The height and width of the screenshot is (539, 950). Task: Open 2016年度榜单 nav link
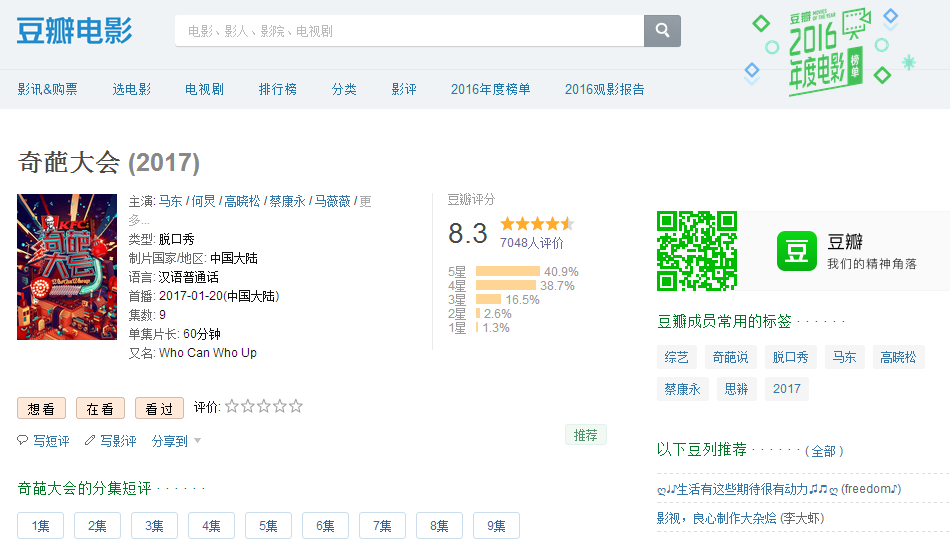click(491, 89)
